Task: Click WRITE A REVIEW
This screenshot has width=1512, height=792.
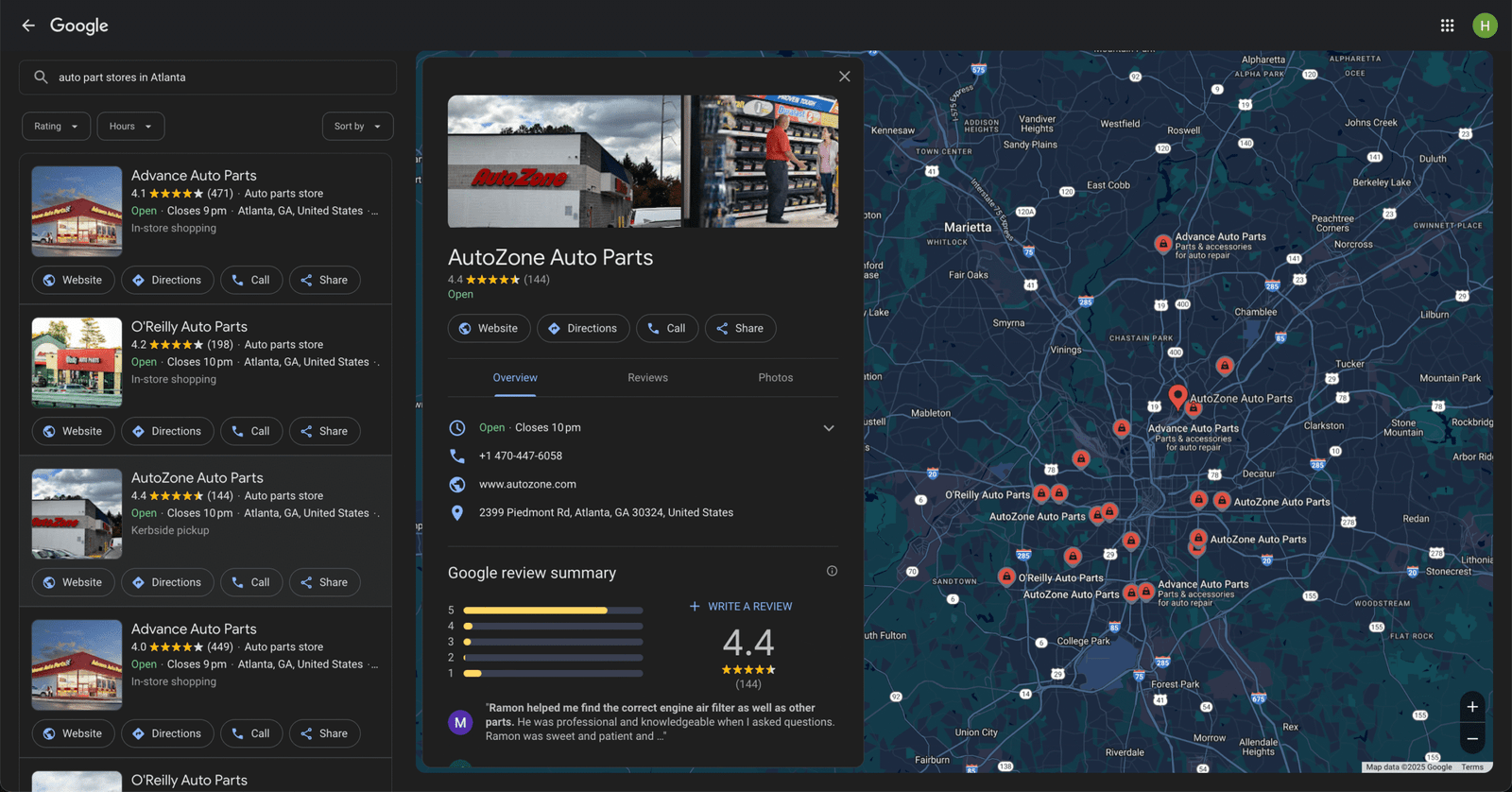Action: click(741, 607)
